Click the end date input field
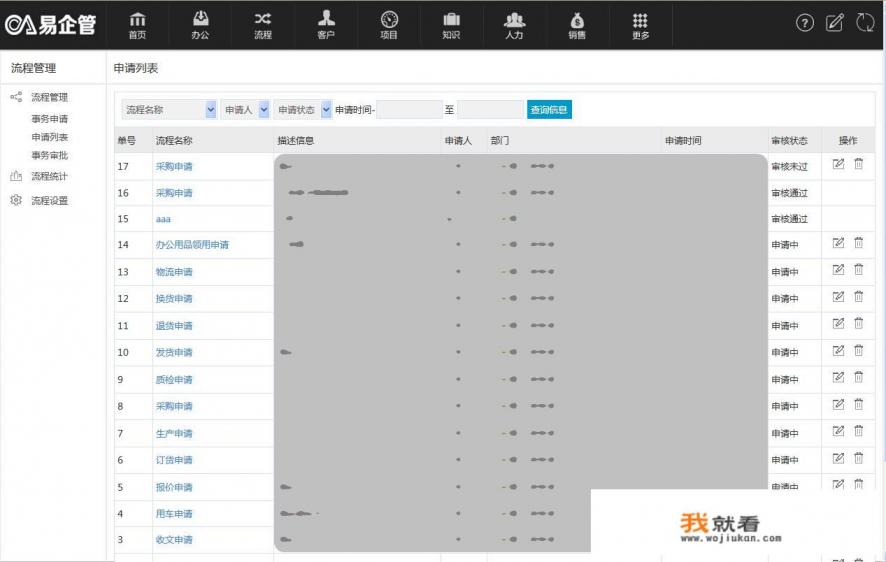The width and height of the screenshot is (886, 562). (490, 110)
